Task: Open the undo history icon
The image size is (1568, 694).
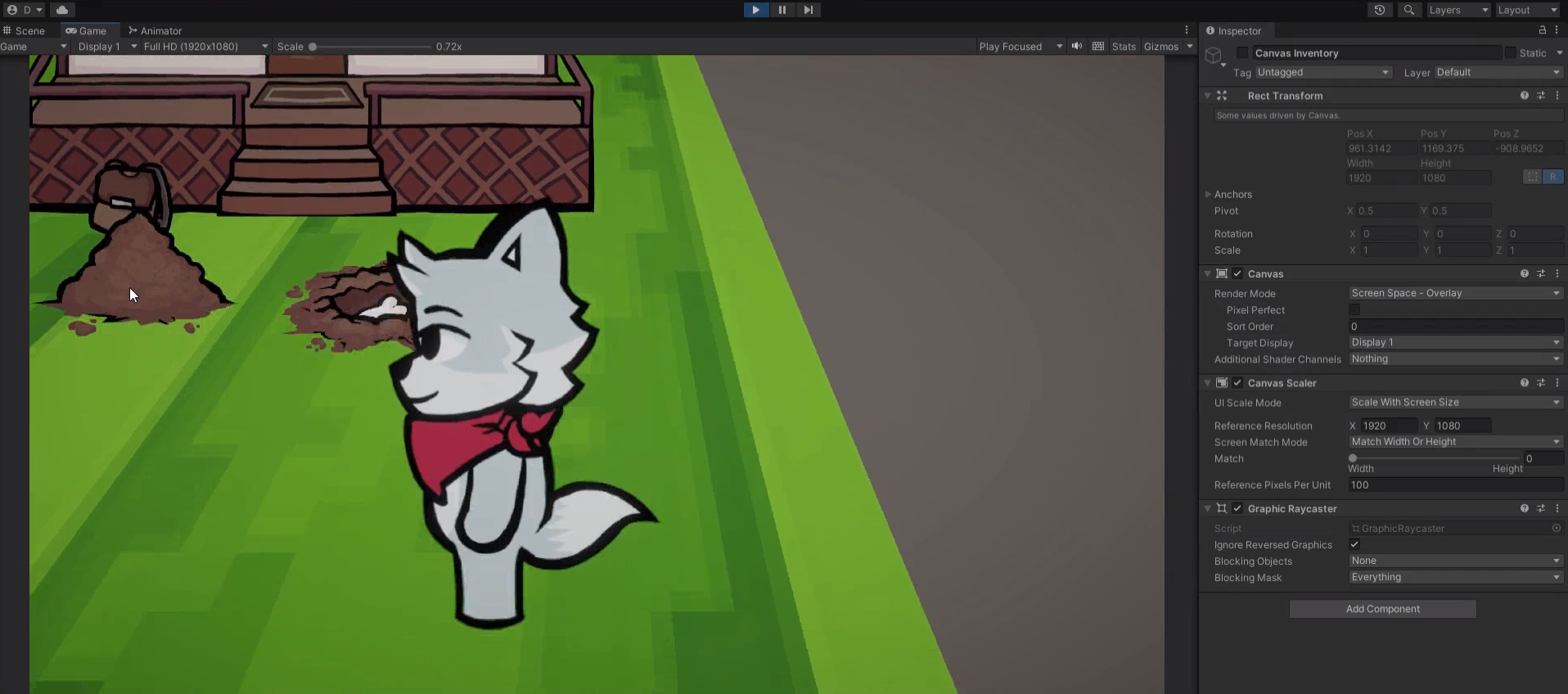Action: pyautogui.click(x=1380, y=10)
